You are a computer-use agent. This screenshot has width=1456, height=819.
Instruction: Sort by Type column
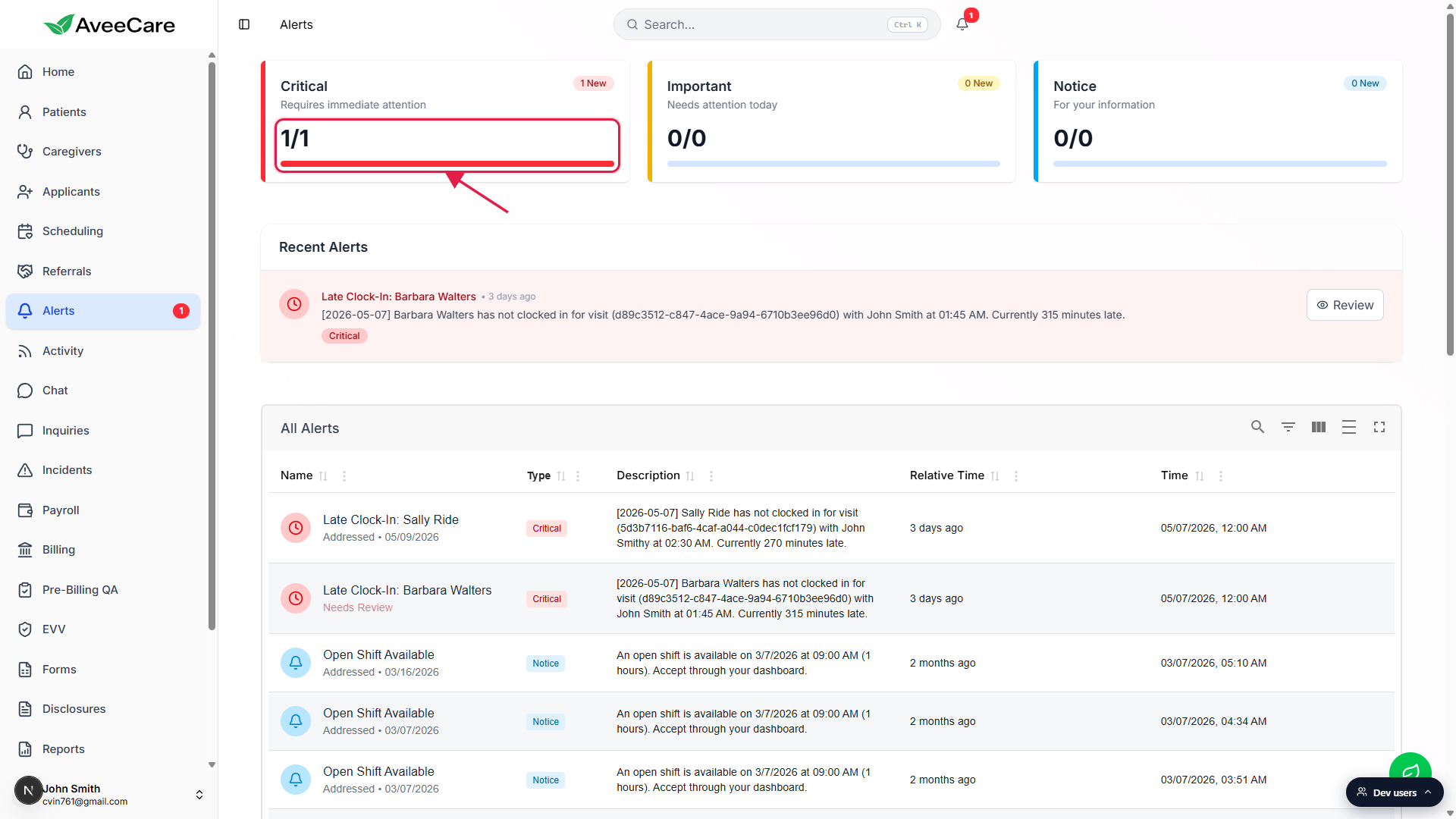click(x=561, y=476)
